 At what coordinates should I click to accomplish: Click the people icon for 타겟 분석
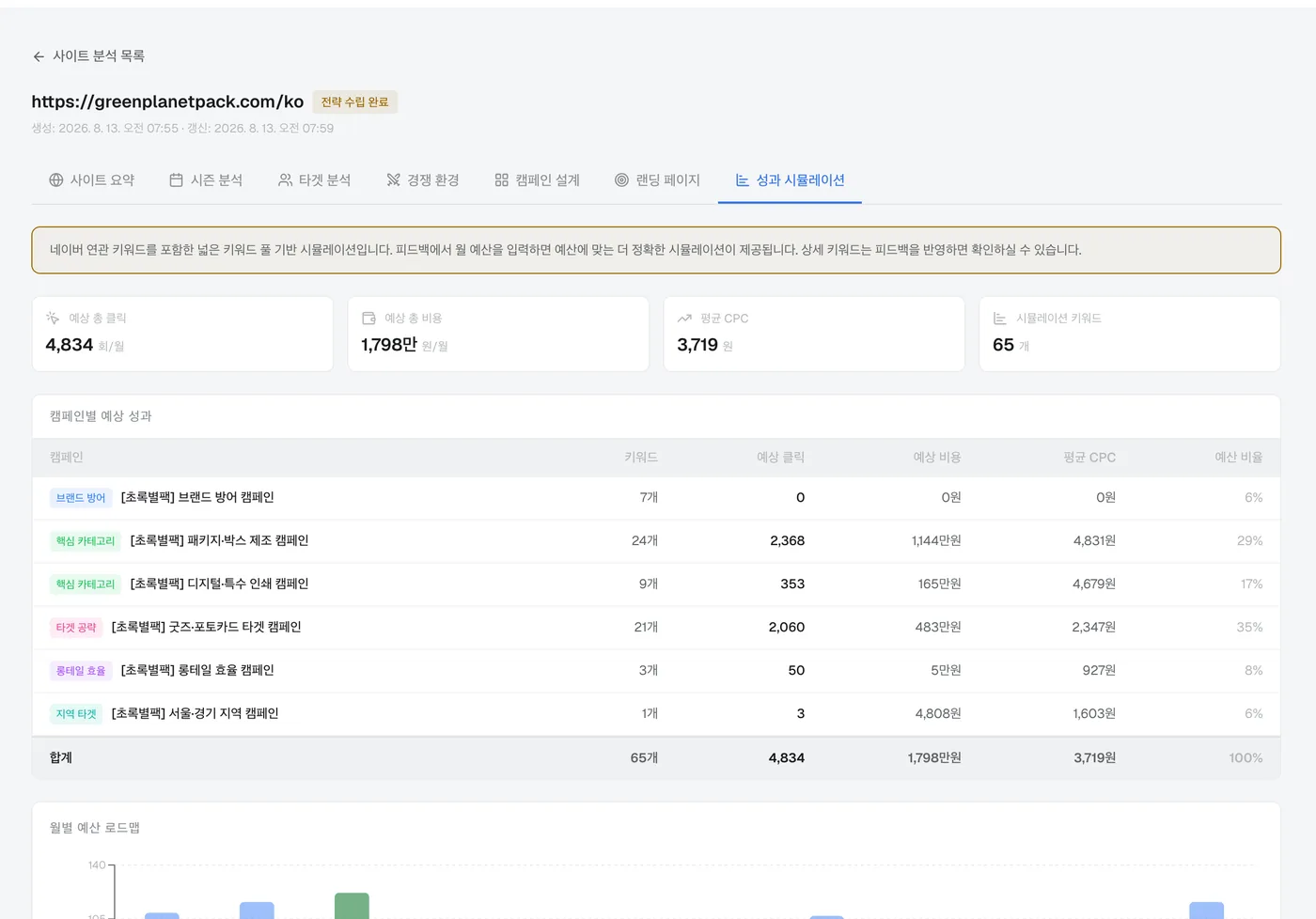[285, 179]
